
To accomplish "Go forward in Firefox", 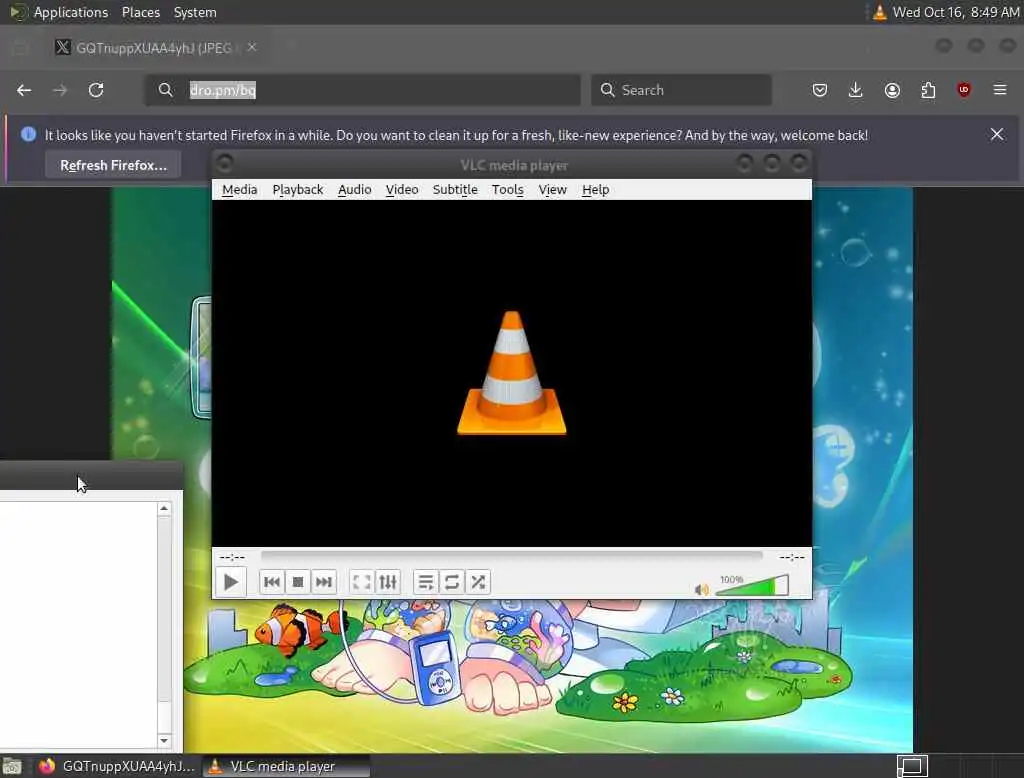I will pos(60,90).
